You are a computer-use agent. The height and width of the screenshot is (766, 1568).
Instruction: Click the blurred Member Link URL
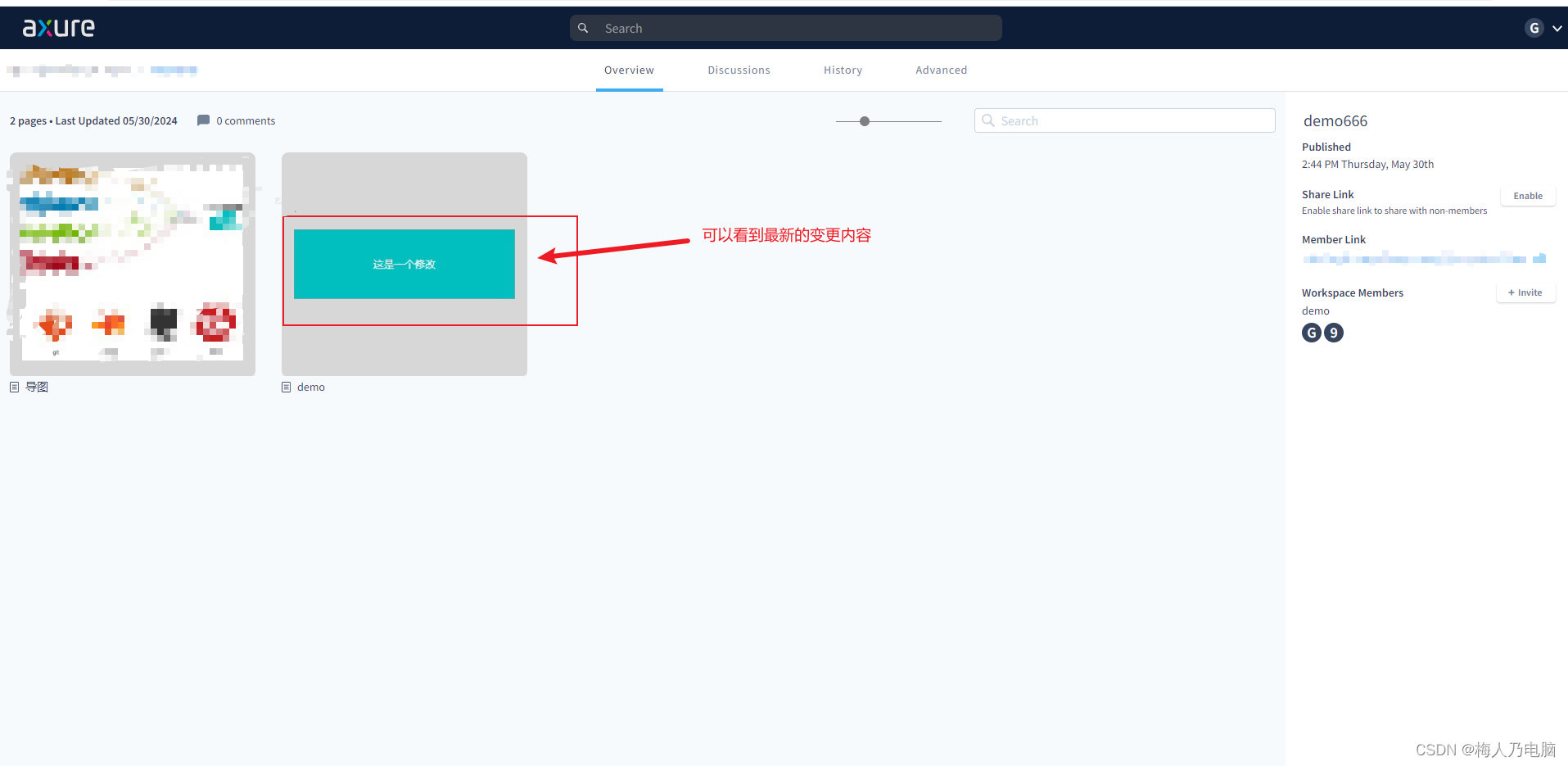coord(1414,259)
